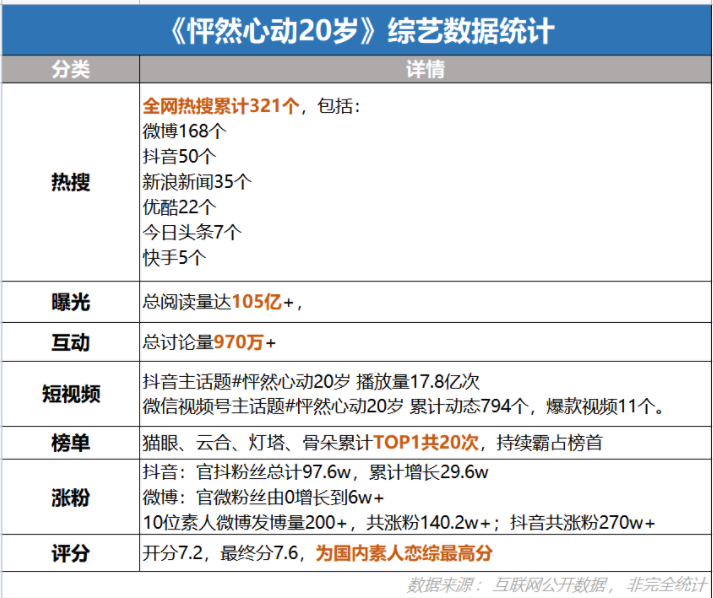
Task: Click the line 抖音50个
Action: [179, 156]
